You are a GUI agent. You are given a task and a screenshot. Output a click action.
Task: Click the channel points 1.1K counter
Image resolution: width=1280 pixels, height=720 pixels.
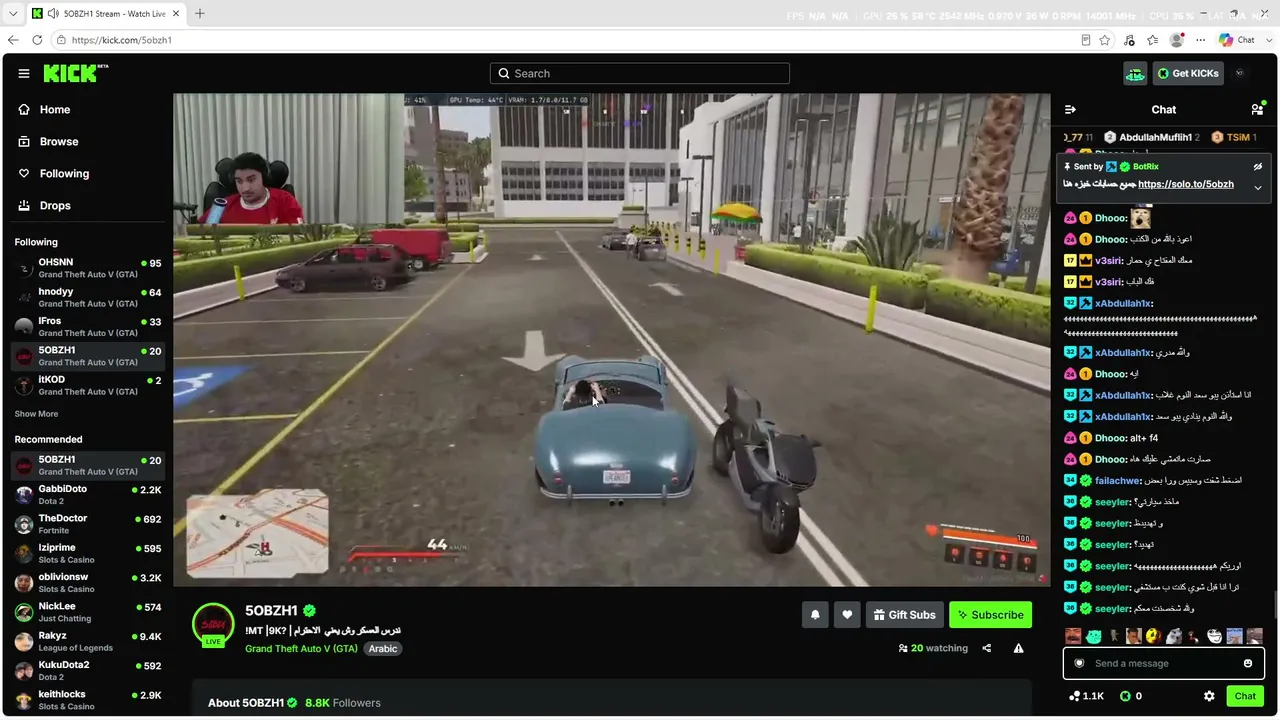click(x=1086, y=696)
